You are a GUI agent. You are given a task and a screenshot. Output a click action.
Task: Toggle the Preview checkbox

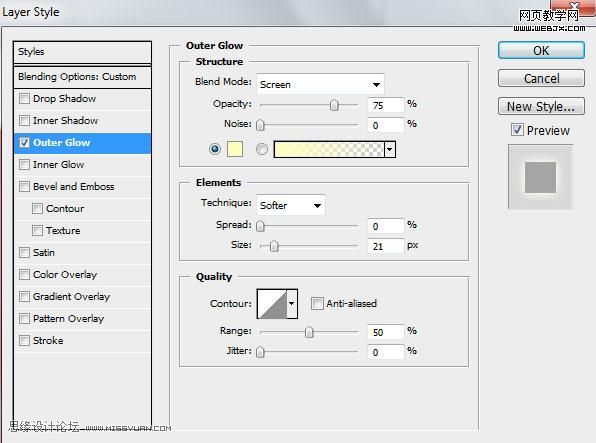tap(517, 130)
